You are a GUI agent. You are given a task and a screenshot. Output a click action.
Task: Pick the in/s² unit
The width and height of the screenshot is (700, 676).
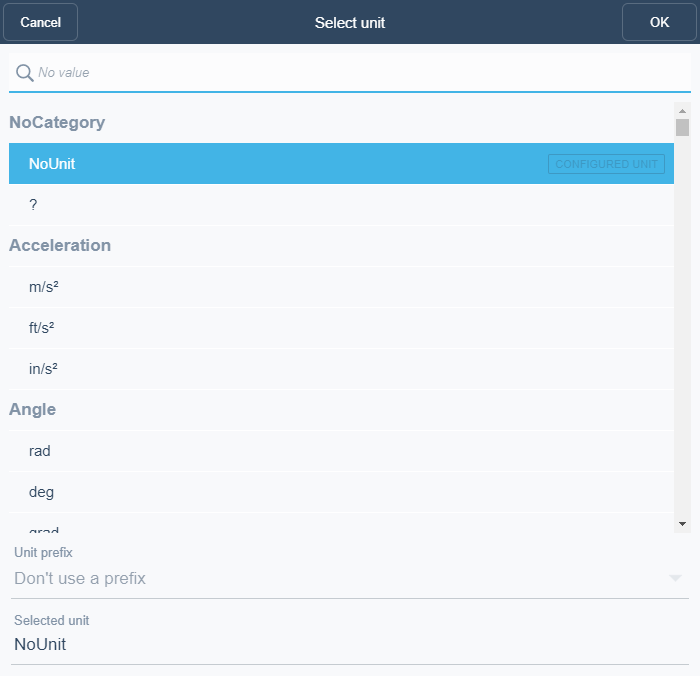tap(342, 369)
